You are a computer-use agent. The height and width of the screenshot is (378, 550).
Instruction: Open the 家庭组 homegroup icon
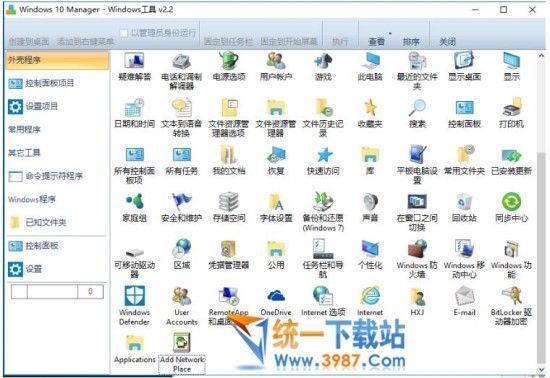[x=134, y=207]
